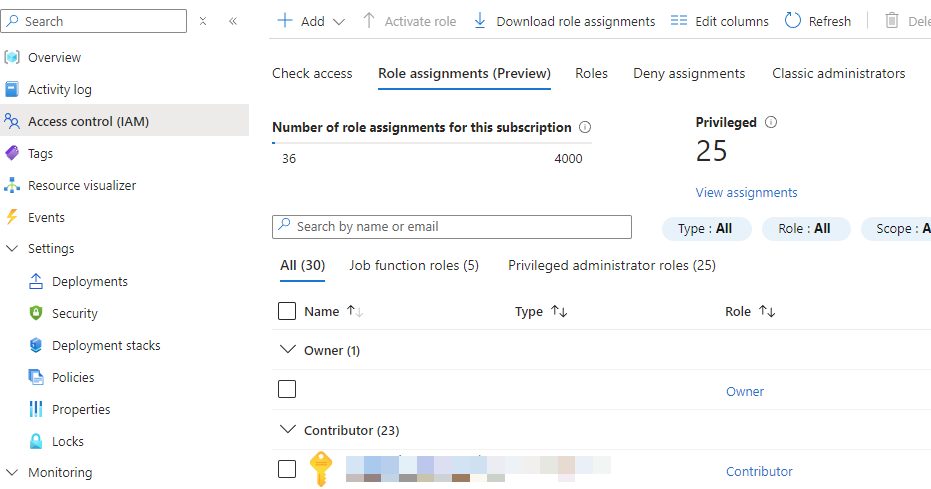This screenshot has width=931, height=489.
Task: Switch to Check access tab
Action: (x=312, y=74)
